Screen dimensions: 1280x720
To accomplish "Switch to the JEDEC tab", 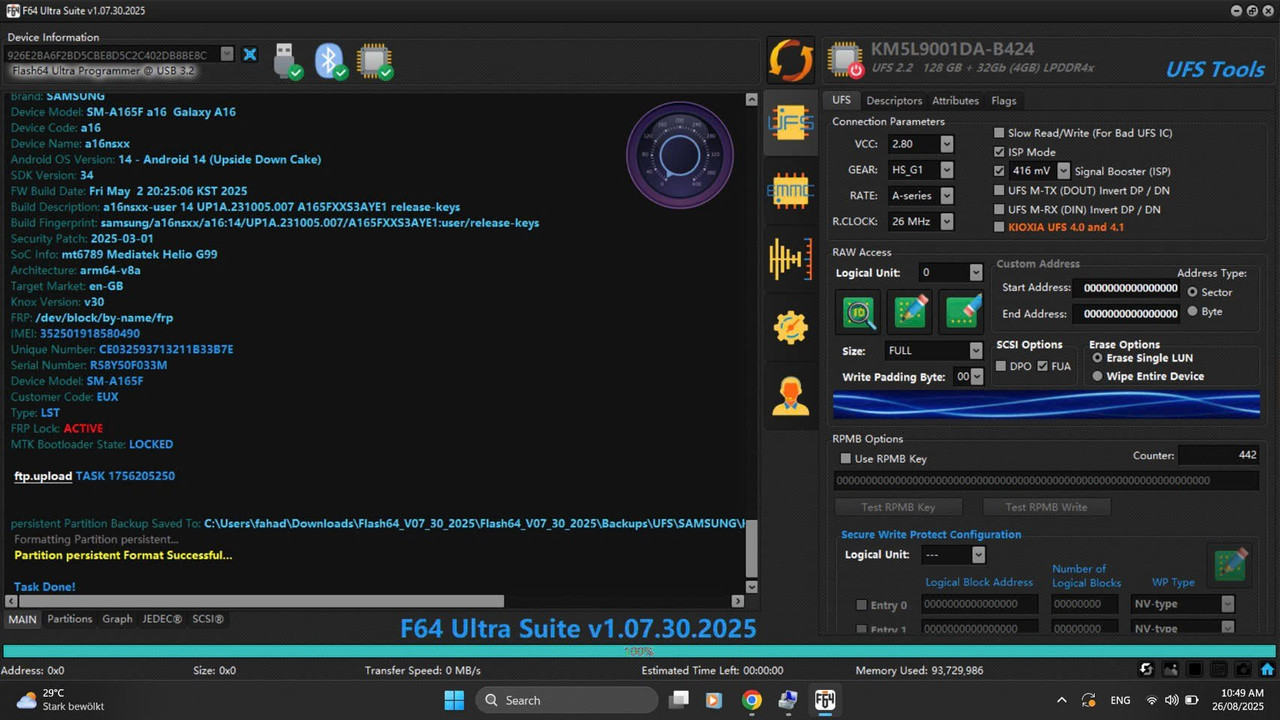I will pos(162,619).
